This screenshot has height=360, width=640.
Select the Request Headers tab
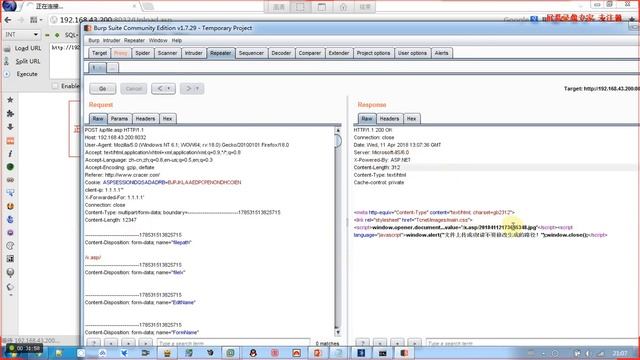145,119
